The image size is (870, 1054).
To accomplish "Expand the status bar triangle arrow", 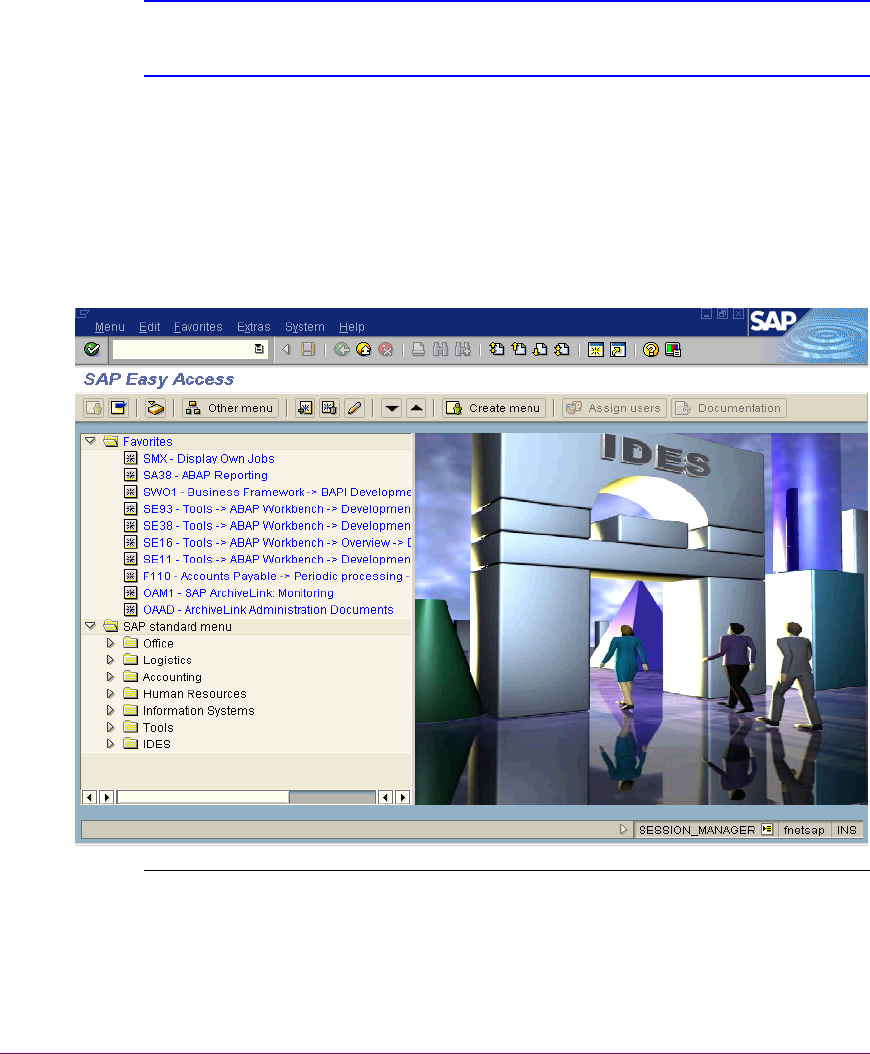I will pos(623,829).
